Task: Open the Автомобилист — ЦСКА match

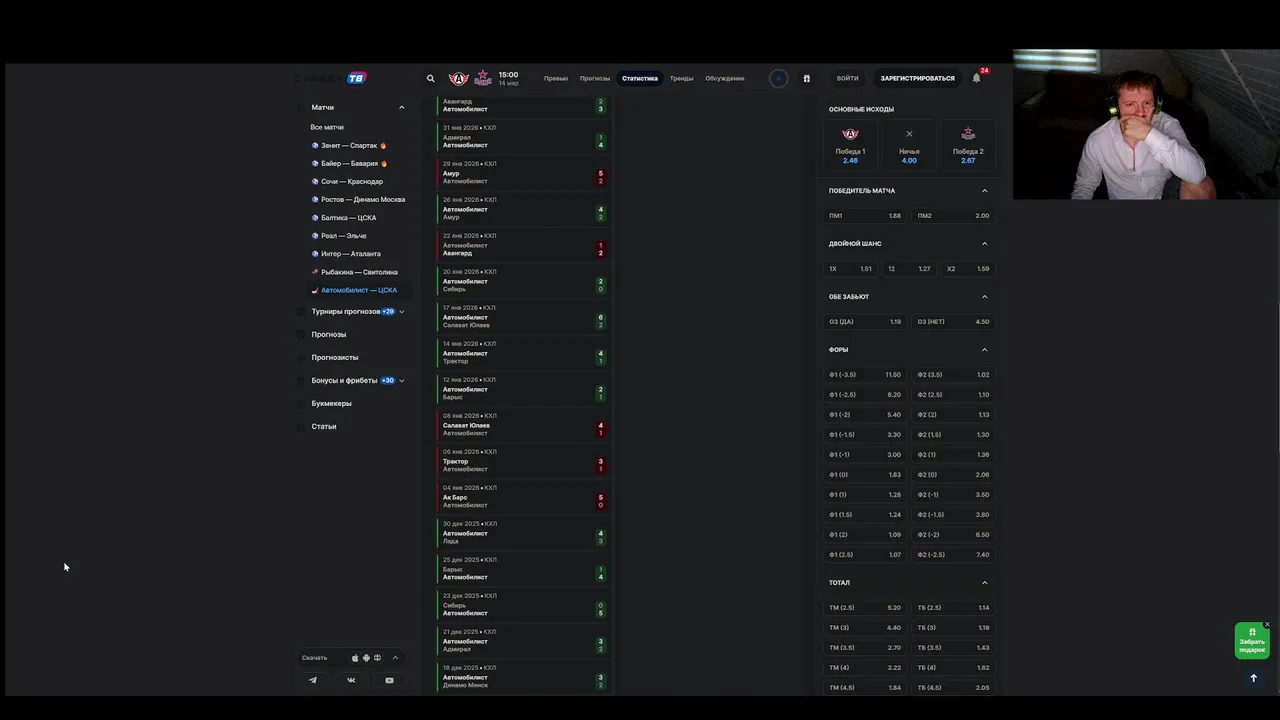Action: pyautogui.click(x=354, y=290)
